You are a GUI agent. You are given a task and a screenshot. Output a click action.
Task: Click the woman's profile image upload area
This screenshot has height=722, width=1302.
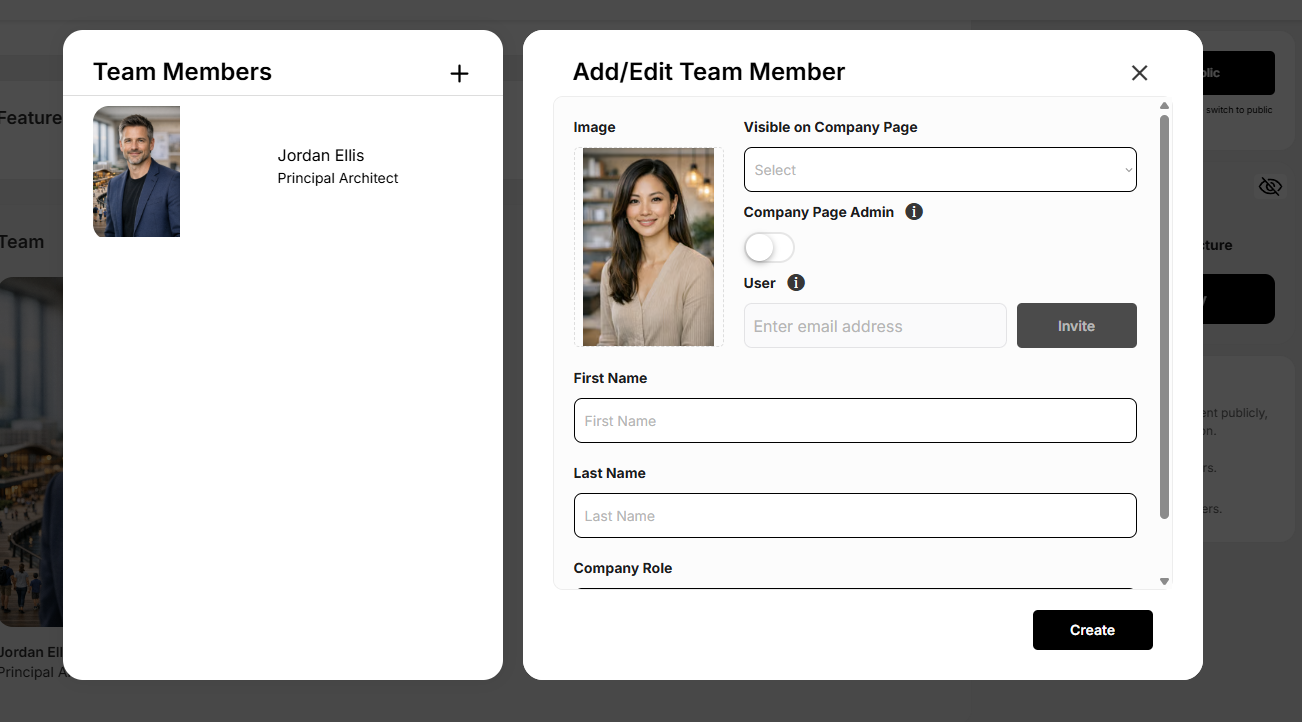tap(648, 247)
